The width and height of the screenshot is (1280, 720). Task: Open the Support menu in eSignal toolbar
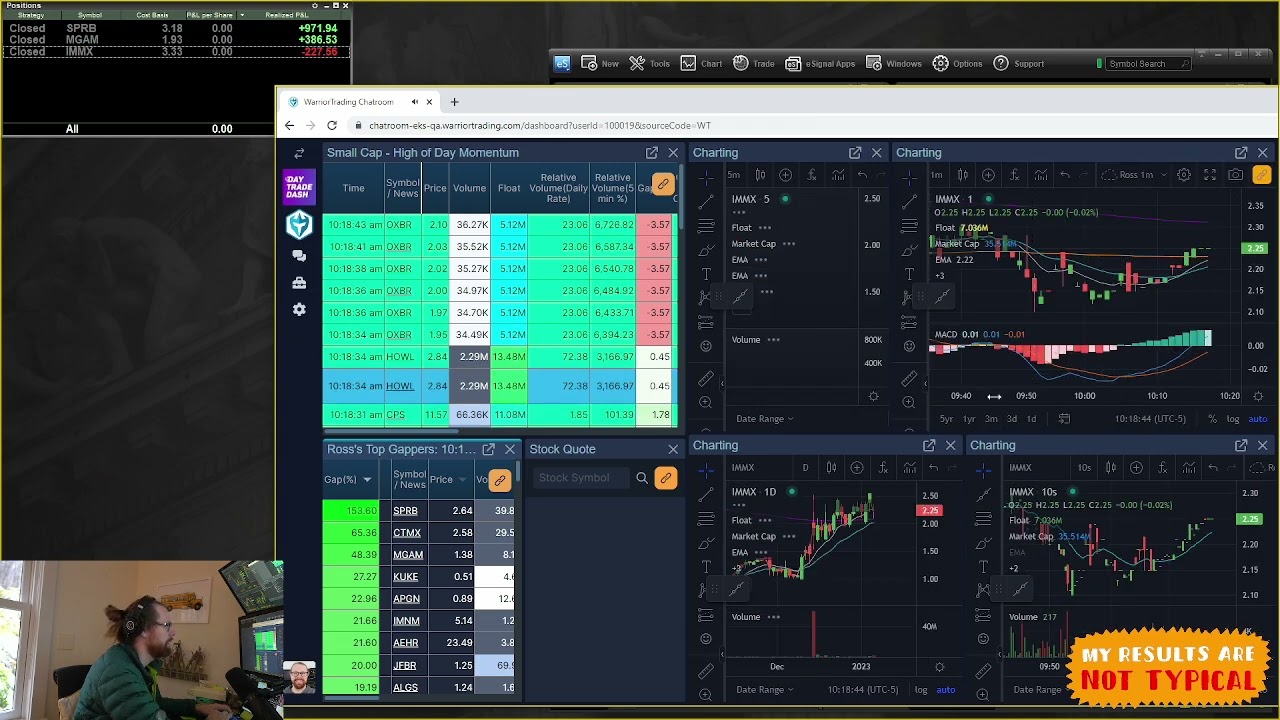tap(1019, 64)
